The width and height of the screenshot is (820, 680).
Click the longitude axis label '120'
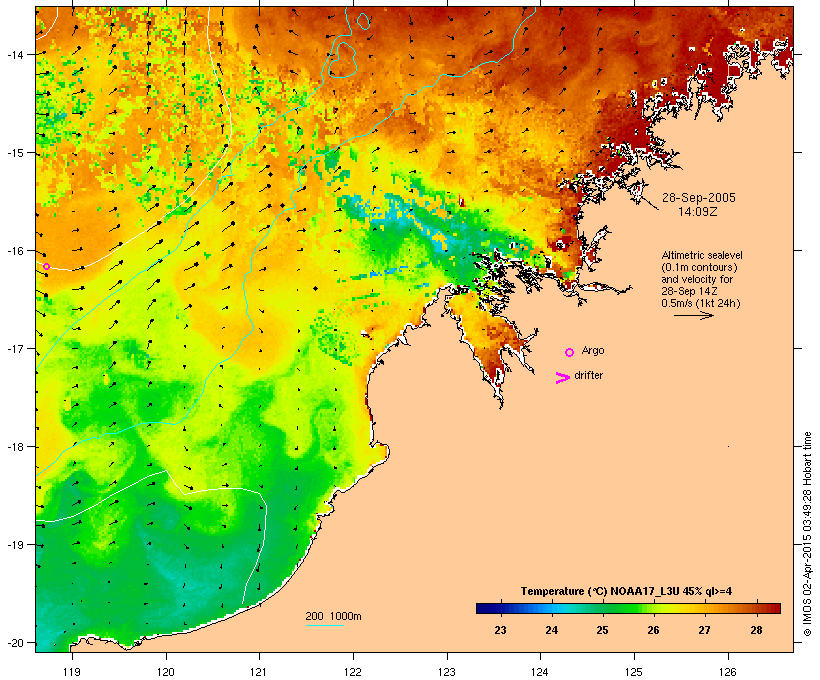click(166, 672)
